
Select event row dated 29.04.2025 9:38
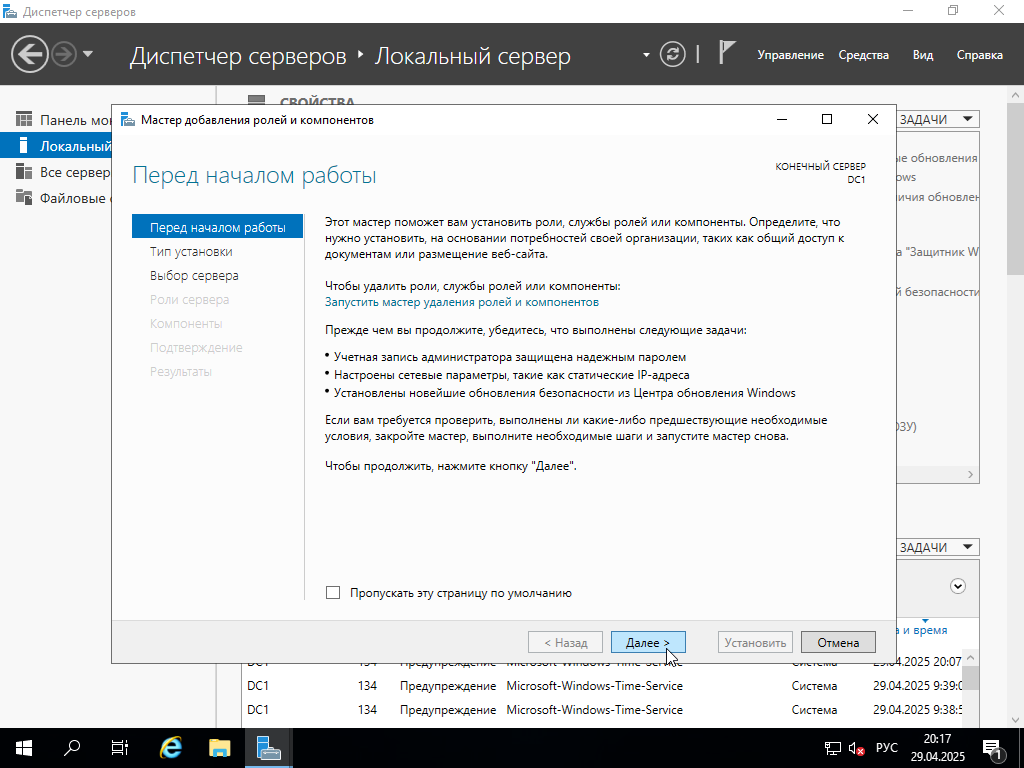(x=603, y=710)
